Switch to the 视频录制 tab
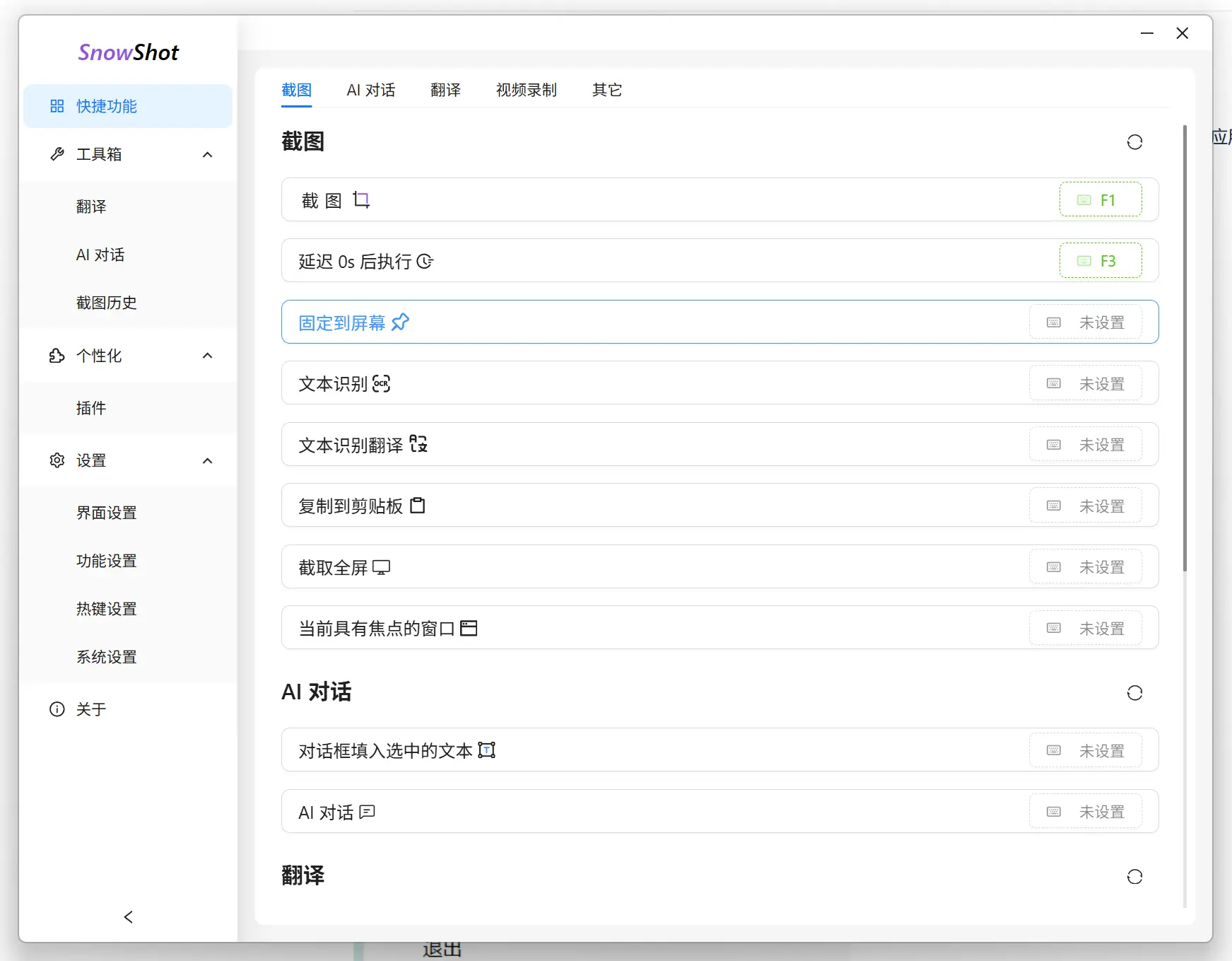Screen dimensions: 1232x961 tap(526, 90)
